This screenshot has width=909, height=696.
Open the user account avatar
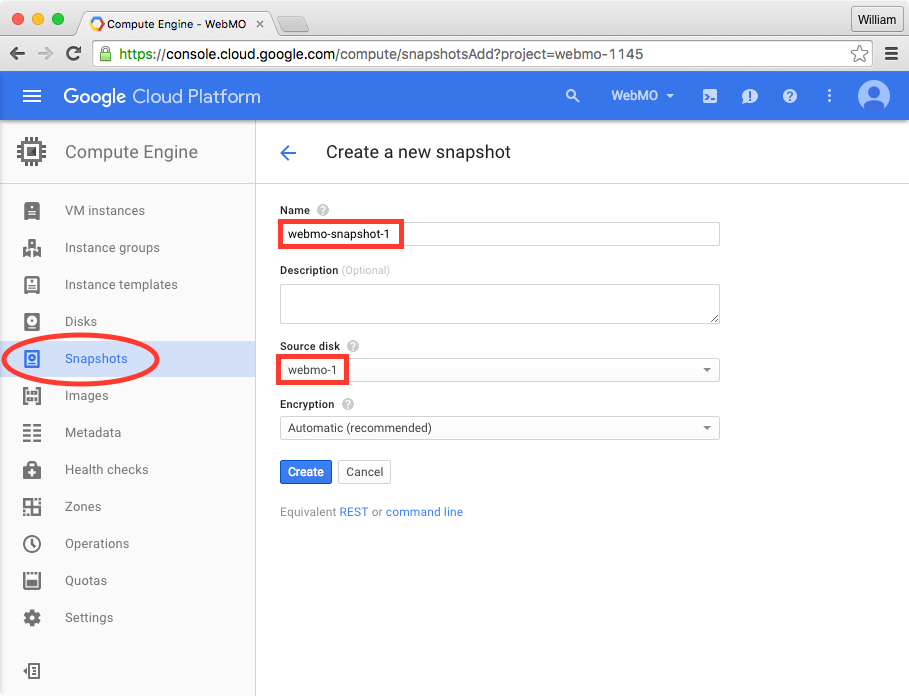click(x=874, y=96)
